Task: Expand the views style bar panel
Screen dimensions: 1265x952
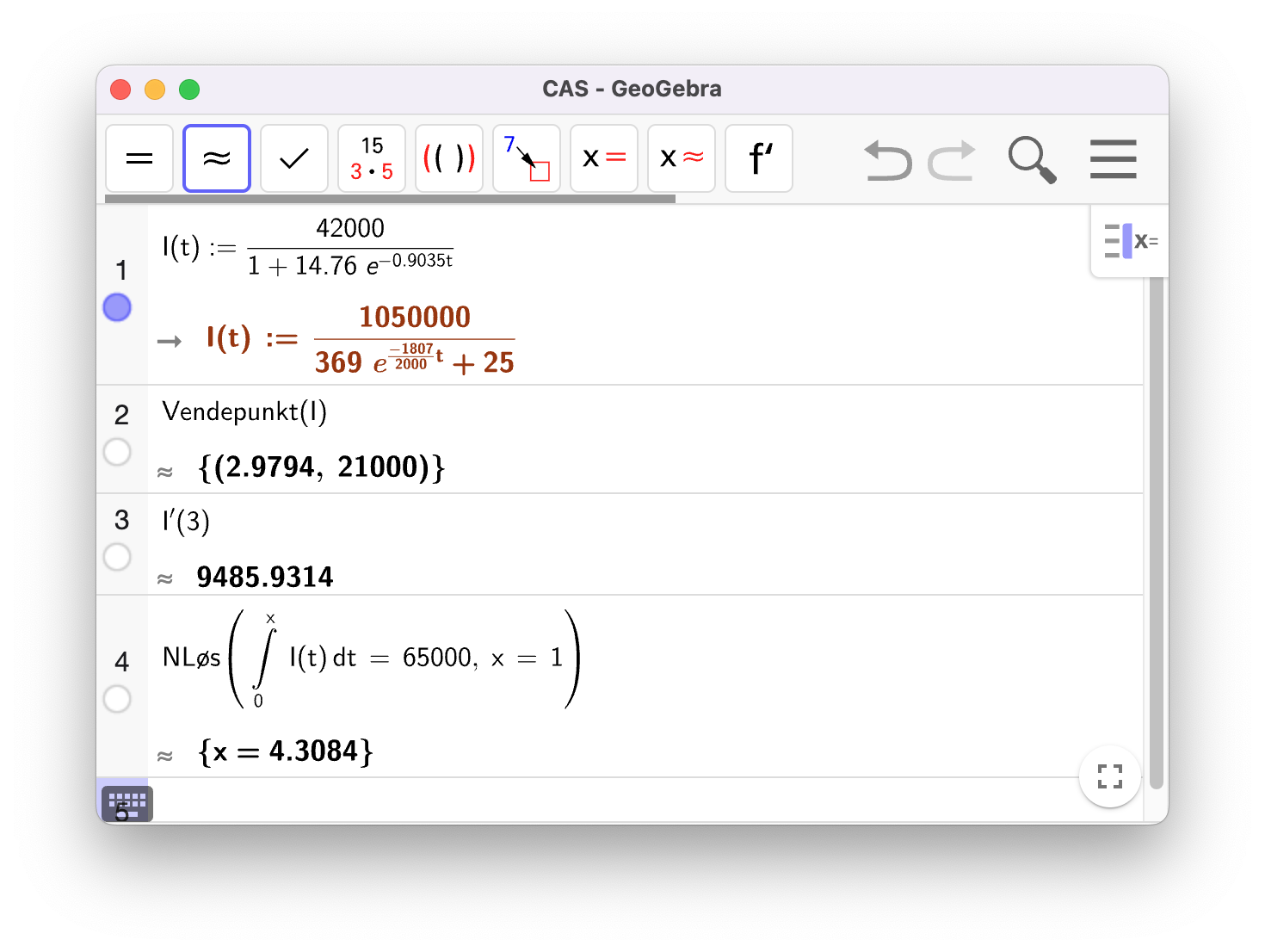Action: point(1130,241)
